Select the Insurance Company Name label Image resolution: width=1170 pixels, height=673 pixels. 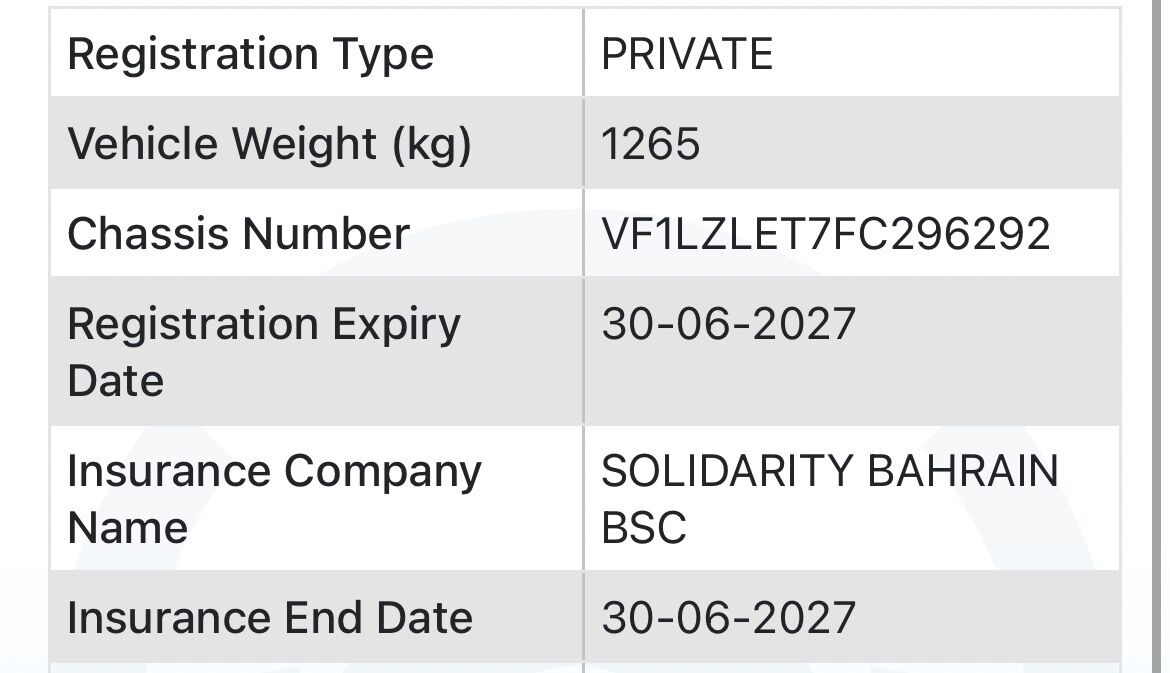pos(275,499)
